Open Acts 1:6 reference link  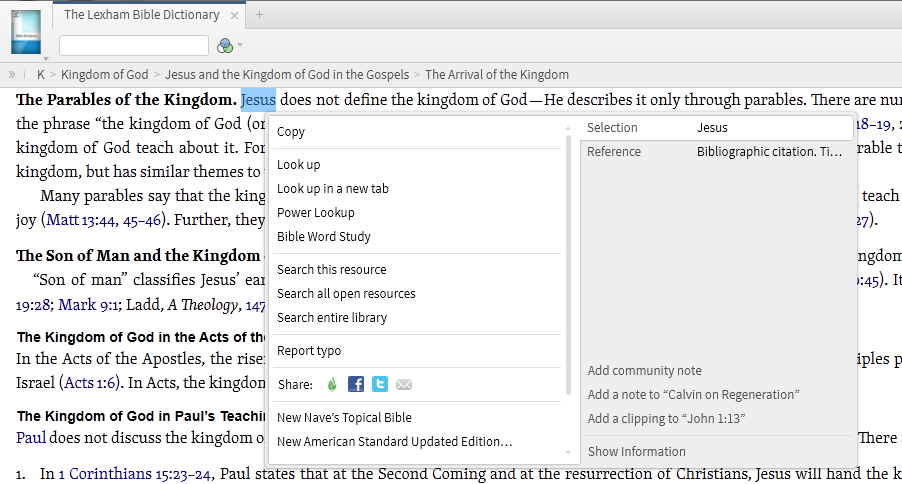click(x=90, y=383)
